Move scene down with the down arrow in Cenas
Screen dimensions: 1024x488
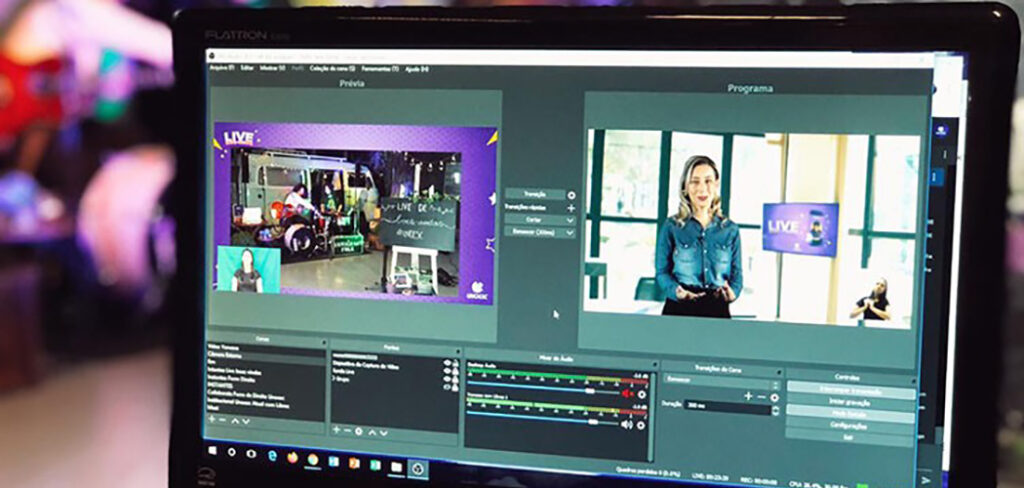pyautogui.click(x=246, y=421)
